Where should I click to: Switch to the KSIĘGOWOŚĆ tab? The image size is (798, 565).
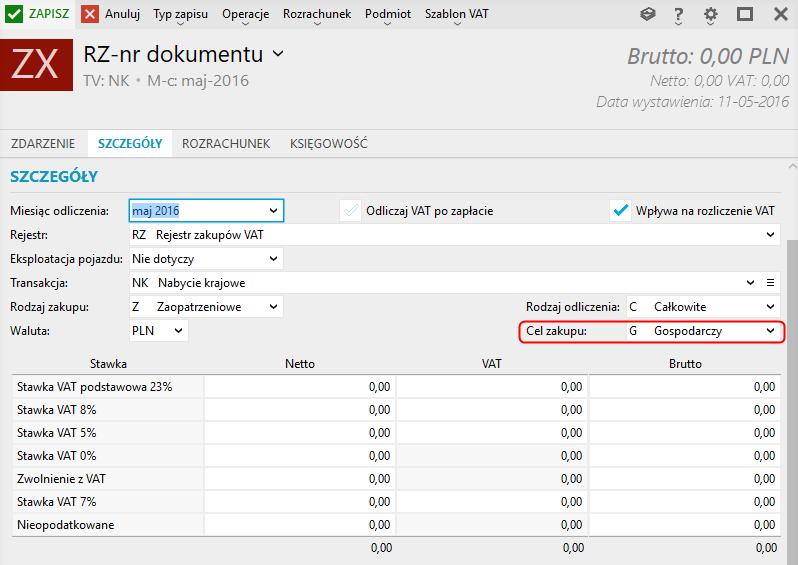point(329,144)
